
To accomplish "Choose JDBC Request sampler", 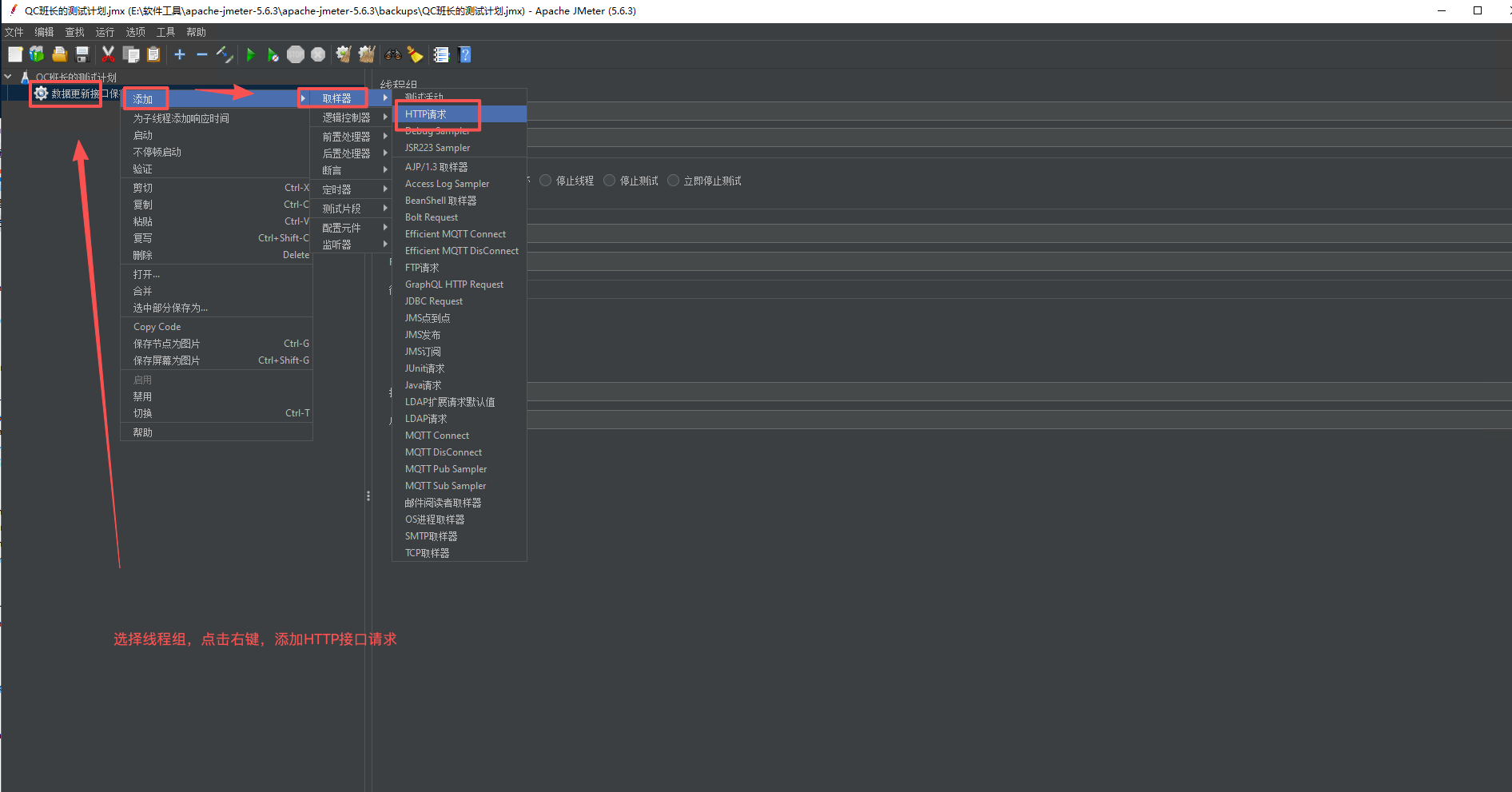I will [x=460, y=301].
